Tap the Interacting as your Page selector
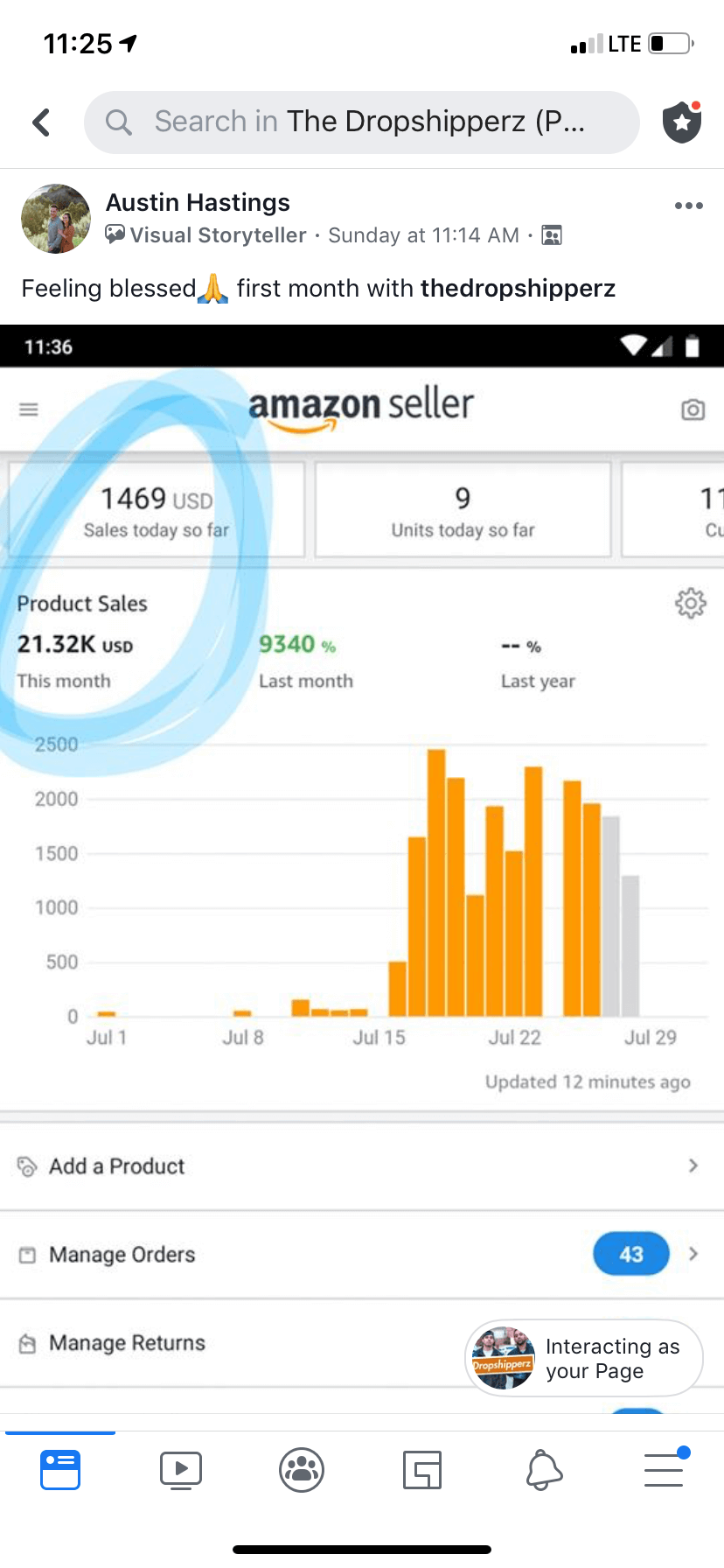 point(583,1358)
